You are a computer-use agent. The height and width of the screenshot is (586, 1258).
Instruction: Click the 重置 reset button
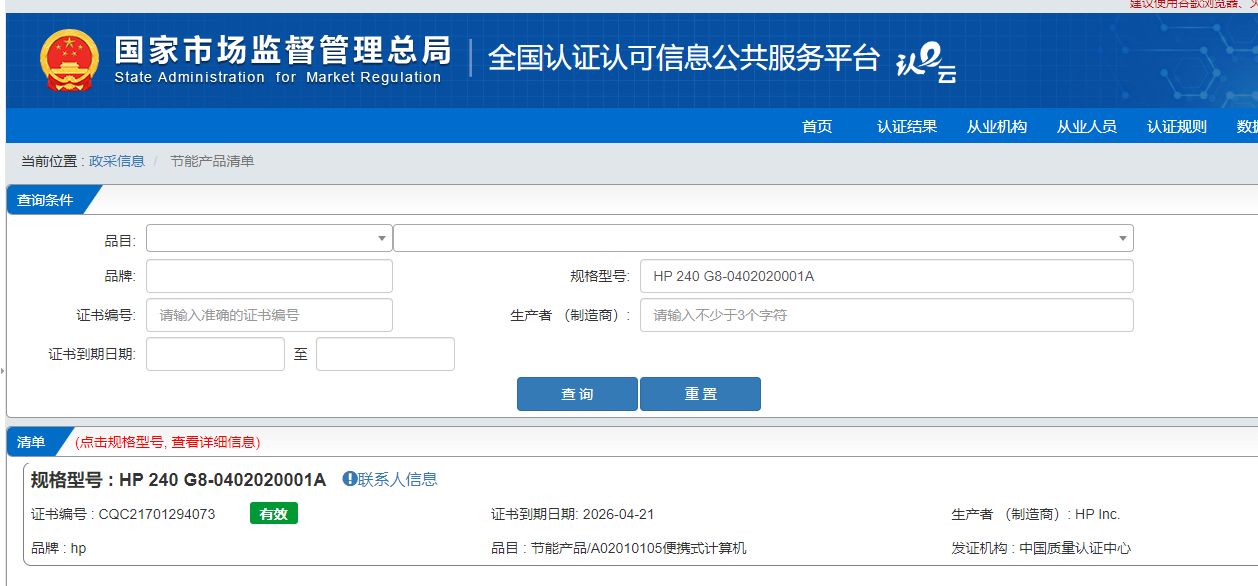tap(700, 394)
